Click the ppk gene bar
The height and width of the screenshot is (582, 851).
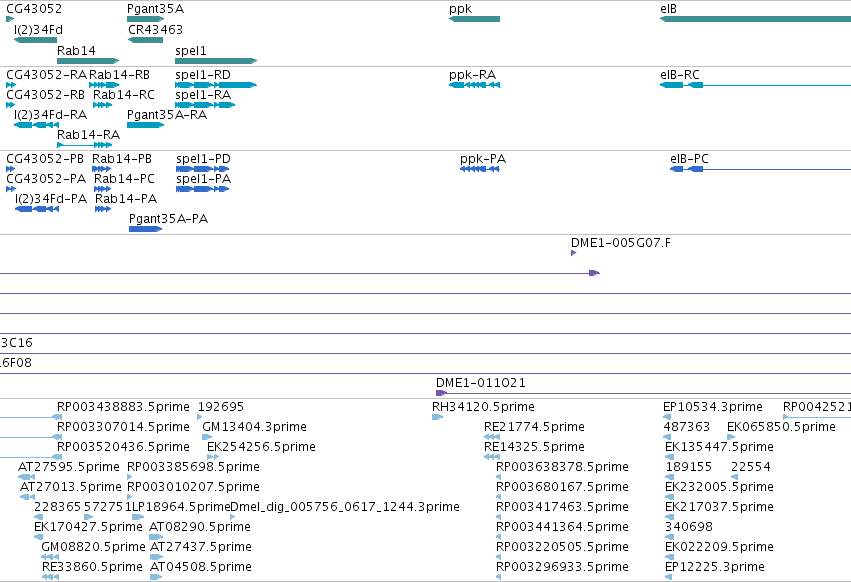(x=474, y=19)
